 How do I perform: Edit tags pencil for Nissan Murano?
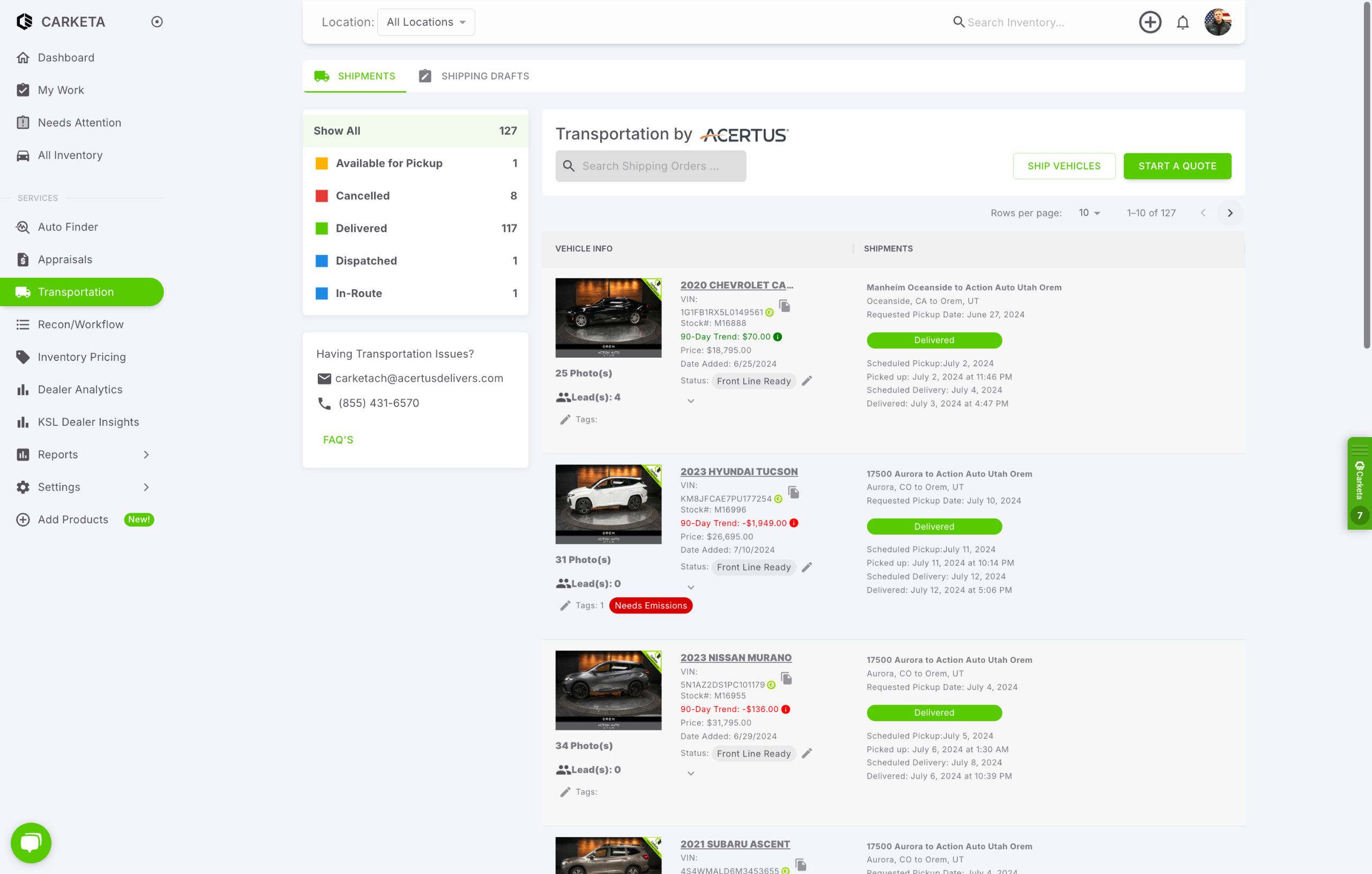pos(565,792)
